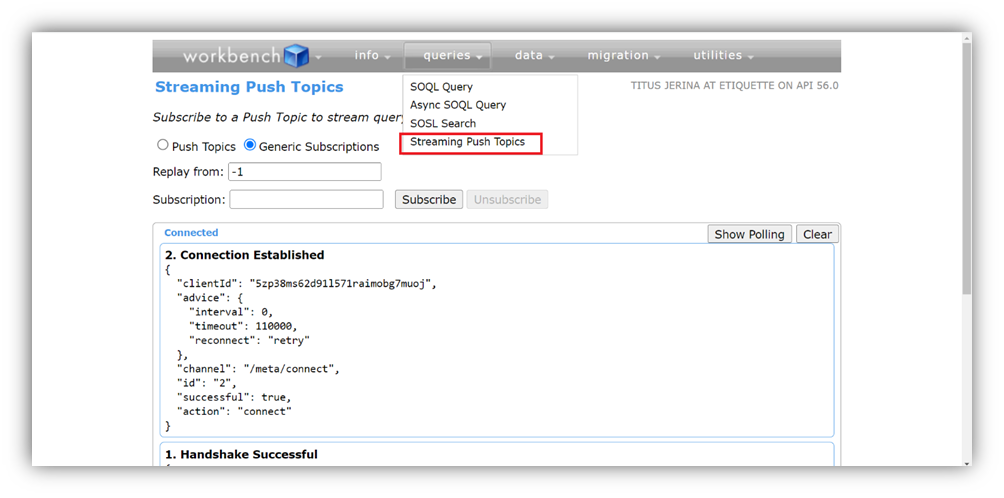Click the Show Polling button
This screenshot has width=1004, height=498.
point(749,234)
